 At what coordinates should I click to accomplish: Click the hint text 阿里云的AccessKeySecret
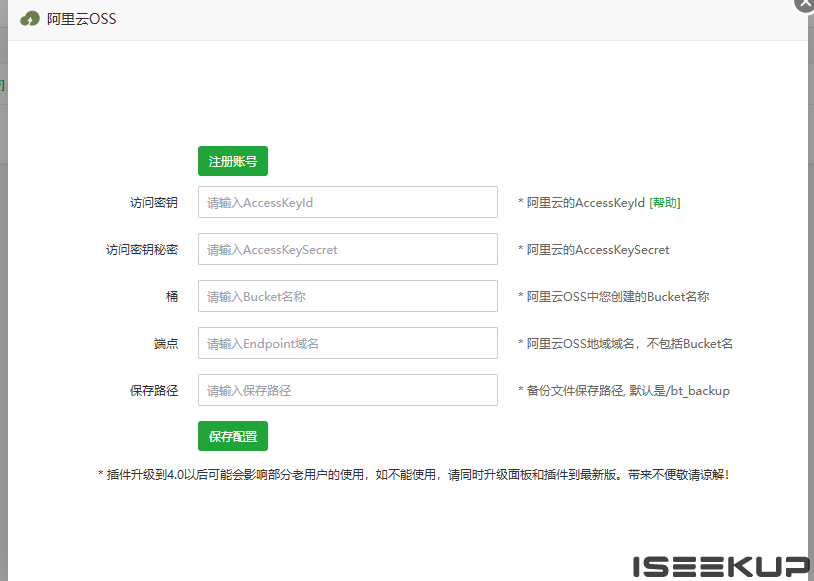click(x=593, y=250)
